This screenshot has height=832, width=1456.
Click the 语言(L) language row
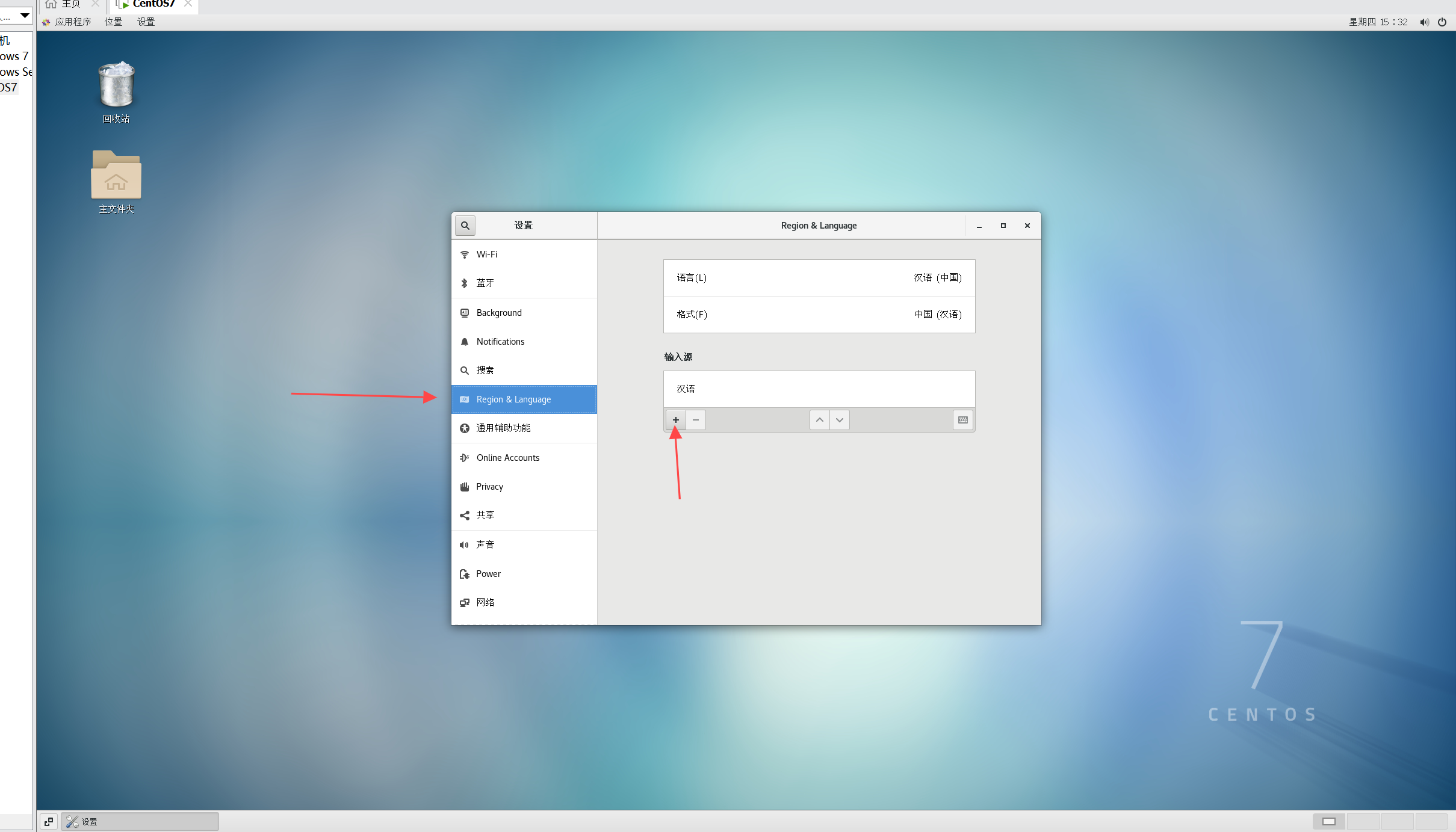[x=819, y=278]
